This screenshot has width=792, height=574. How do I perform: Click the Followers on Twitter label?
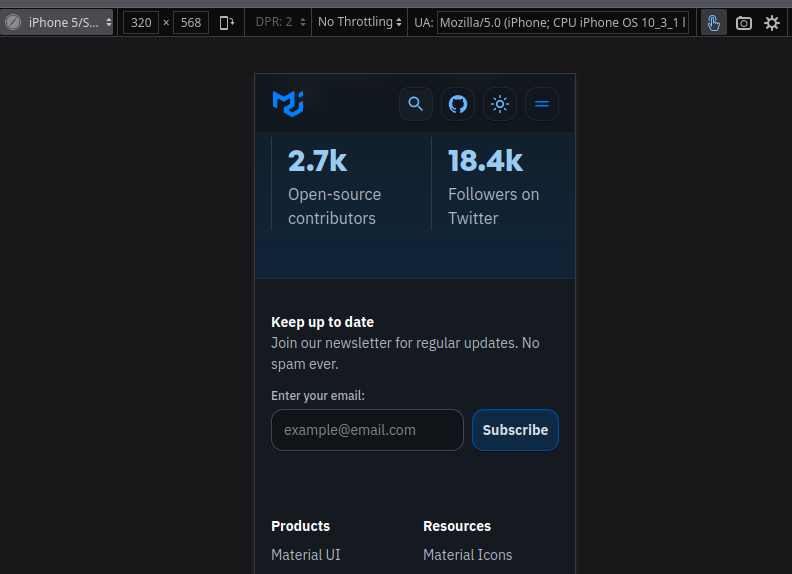(493, 206)
